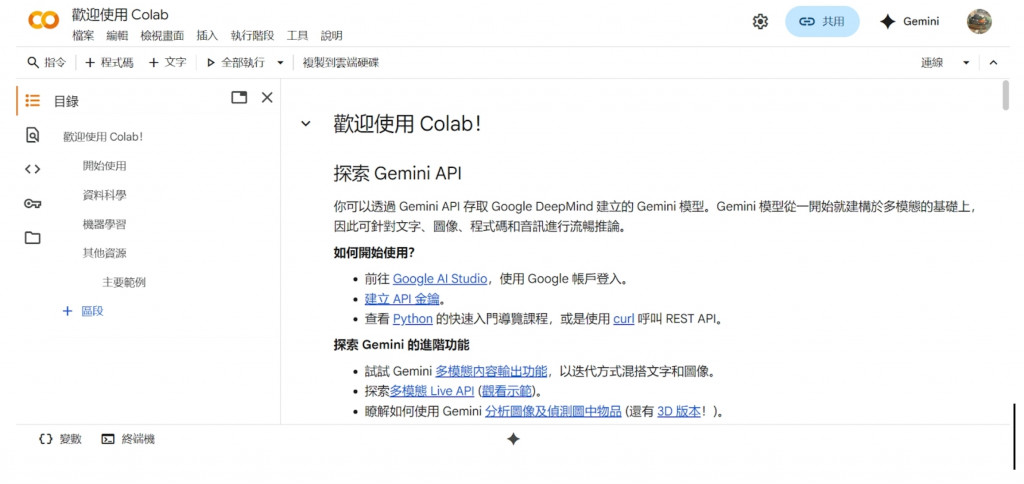The height and width of the screenshot is (484, 1024).
Task: Pop out the 目錄 panel into new tab
Action: 240,98
